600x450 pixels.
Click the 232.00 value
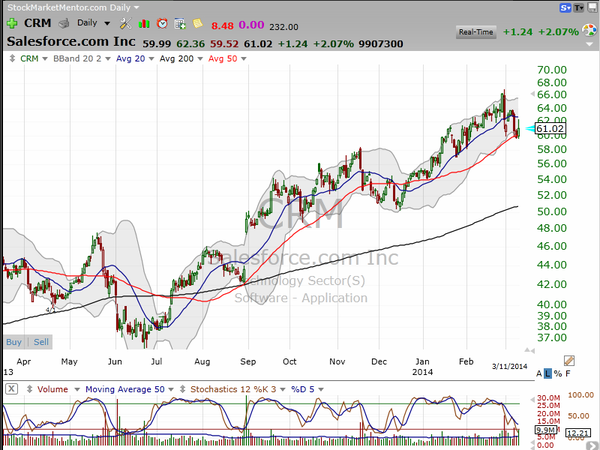(284, 27)
